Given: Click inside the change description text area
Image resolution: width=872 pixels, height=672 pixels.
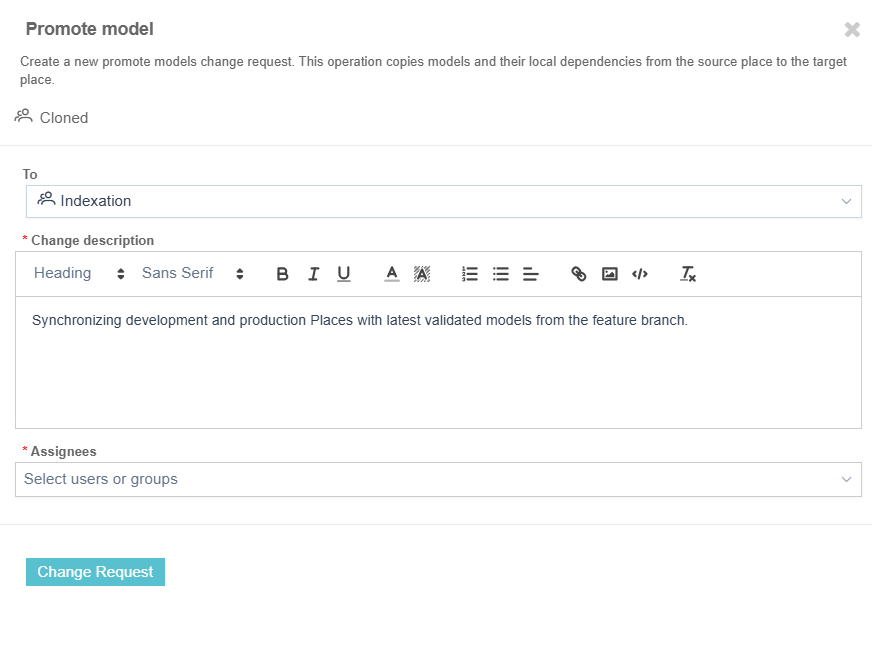Looking at the screenshot, I should pyautogui.click(x=438, y=370).
